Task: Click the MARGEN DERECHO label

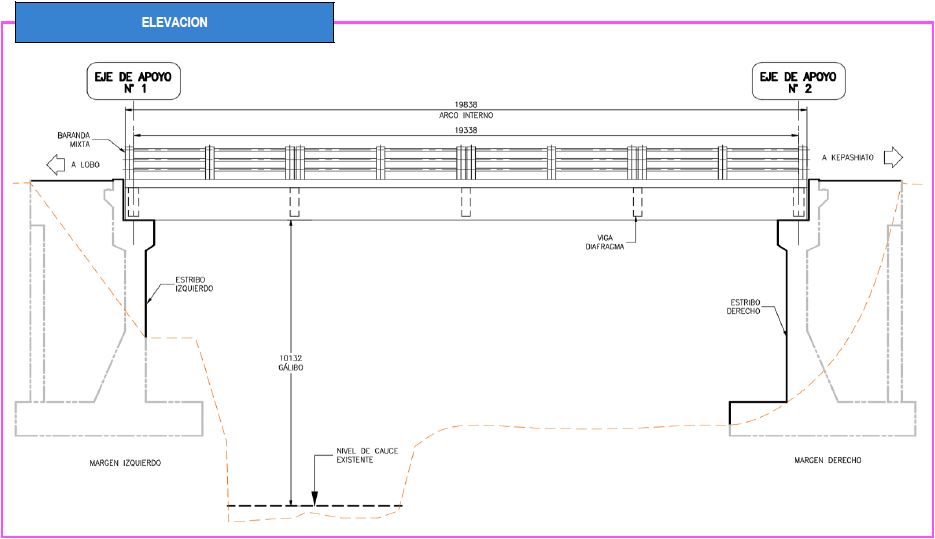Action: point(828,460)
